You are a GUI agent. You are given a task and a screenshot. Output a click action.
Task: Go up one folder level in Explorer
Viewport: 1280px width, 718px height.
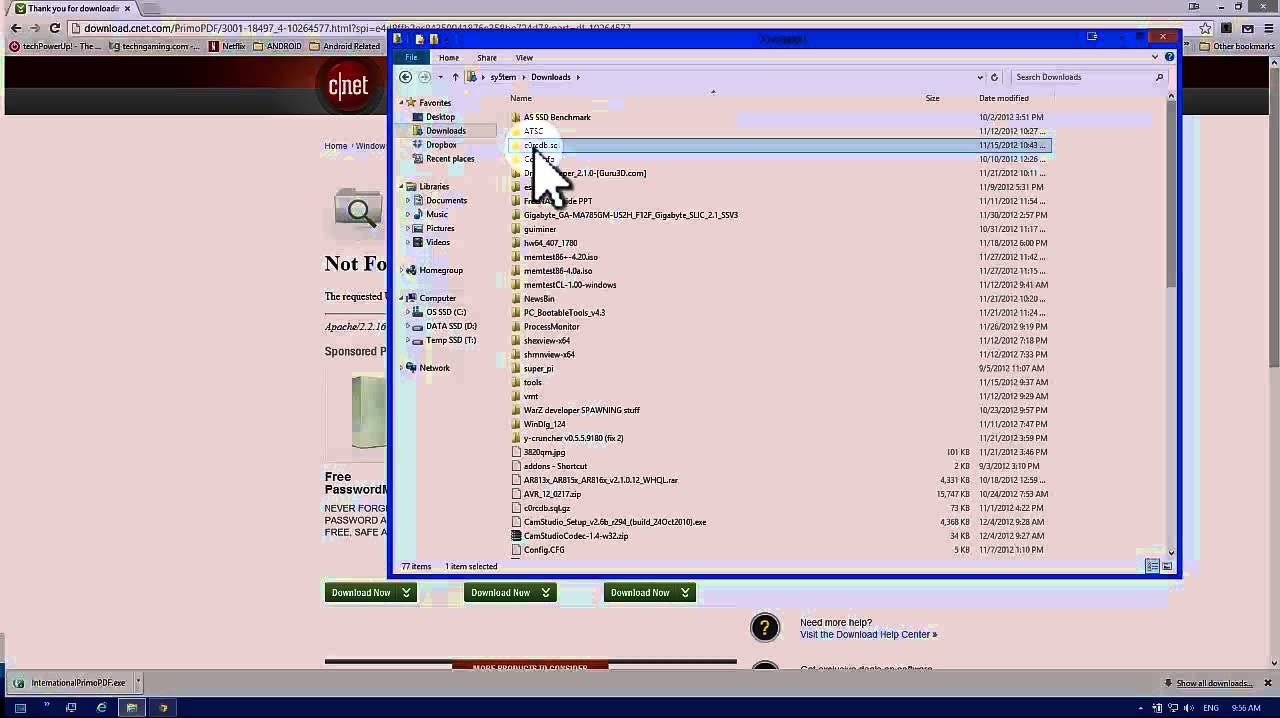pyautogui.click(x=455, y=77)
